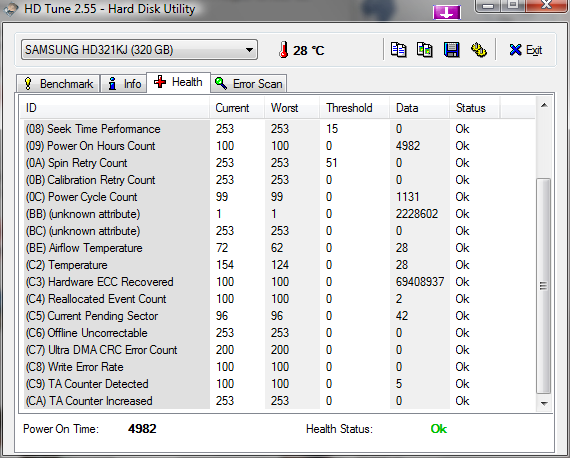Click the thermometer temperature icon
The image size is (570, 458).
[x=284, y=50]
